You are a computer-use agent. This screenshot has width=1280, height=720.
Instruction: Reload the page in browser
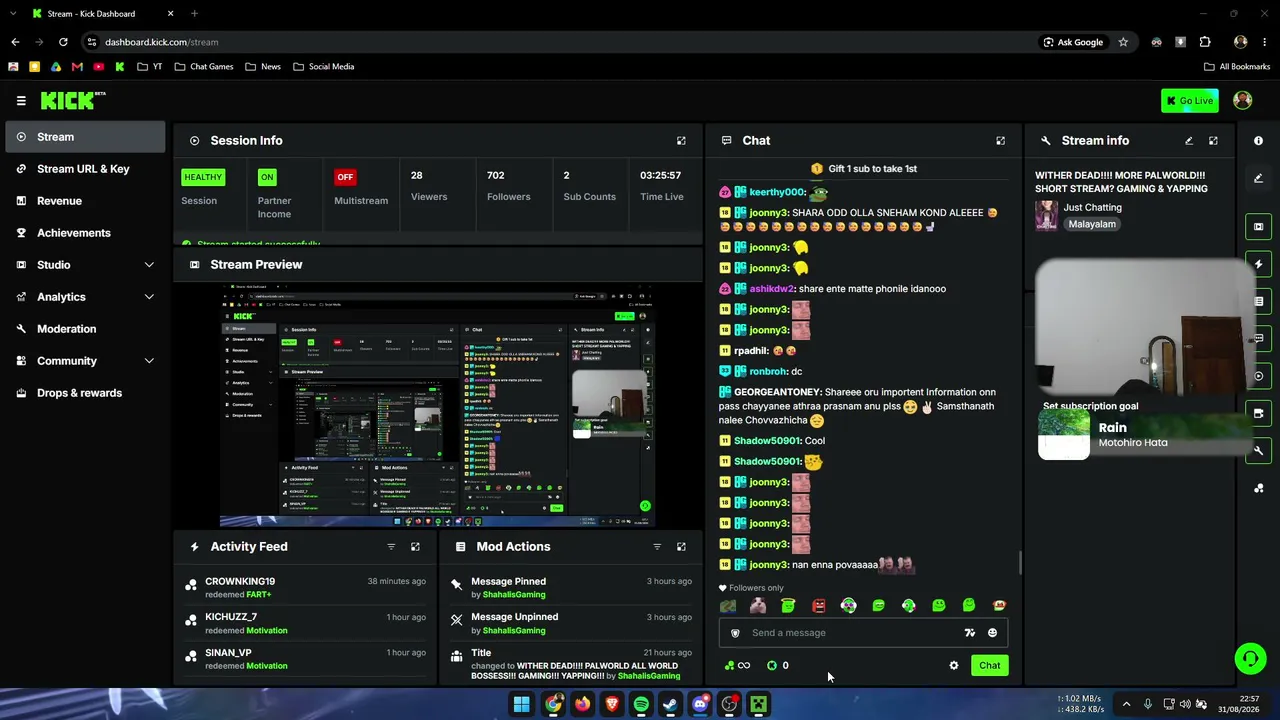(63, 42)
